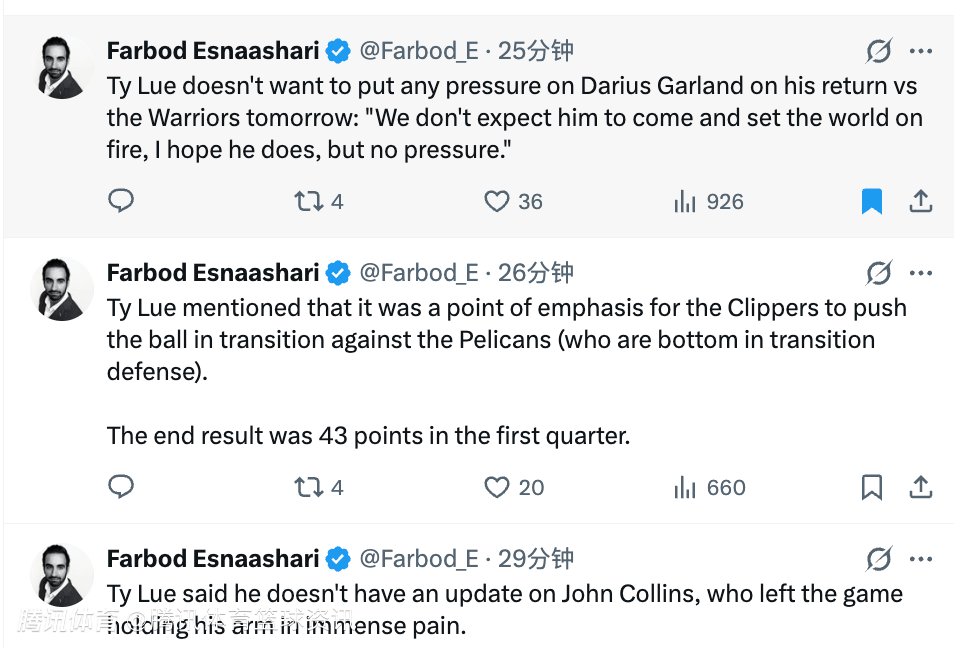954x648 pixels.
Task: Share the Darius Garland tweet
Action: coord(921,201)
